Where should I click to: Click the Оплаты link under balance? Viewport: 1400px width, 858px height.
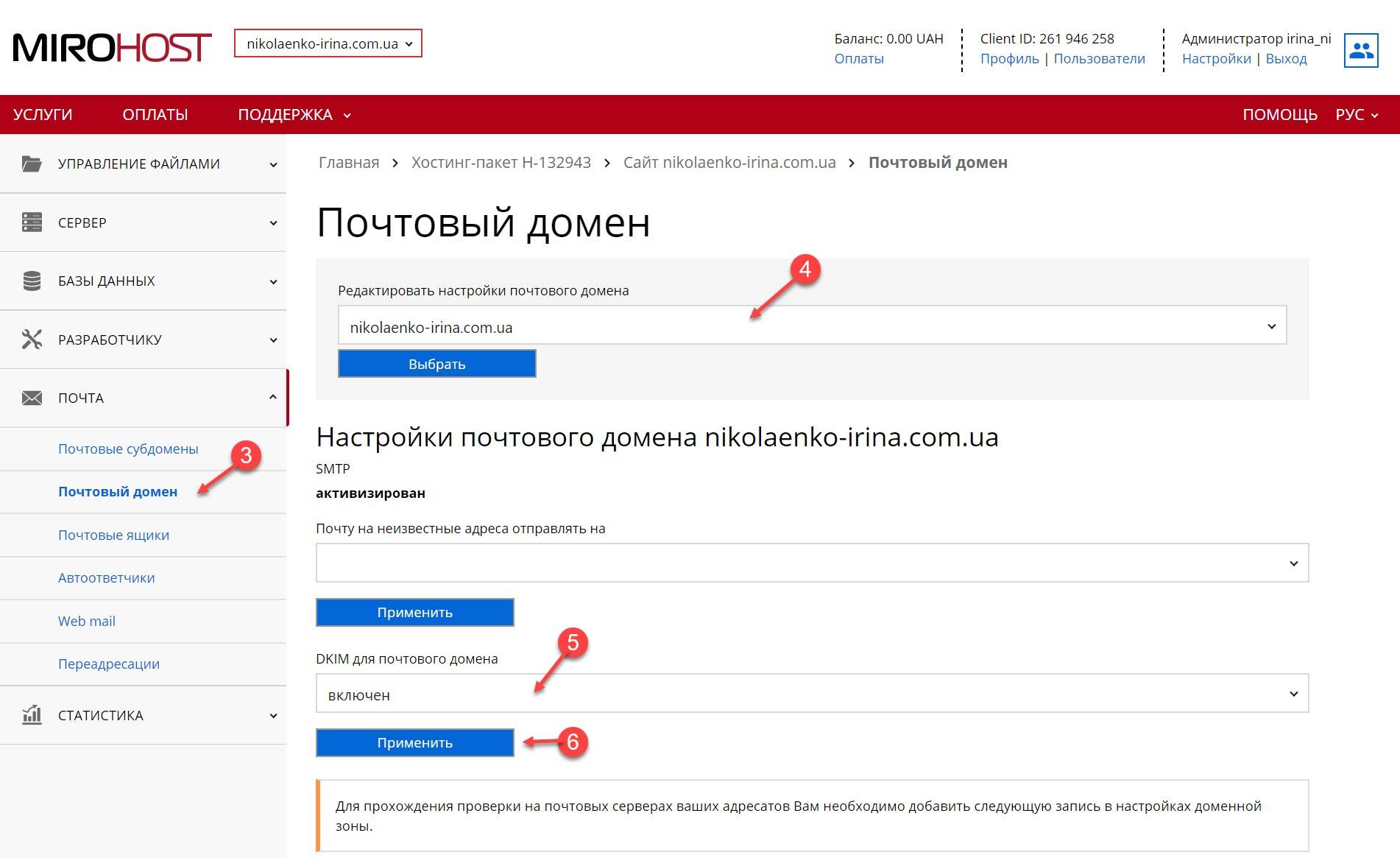[859, 58]
